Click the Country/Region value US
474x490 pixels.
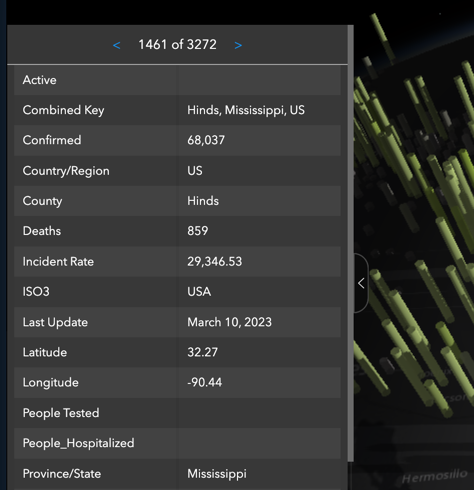coord(195,171)
